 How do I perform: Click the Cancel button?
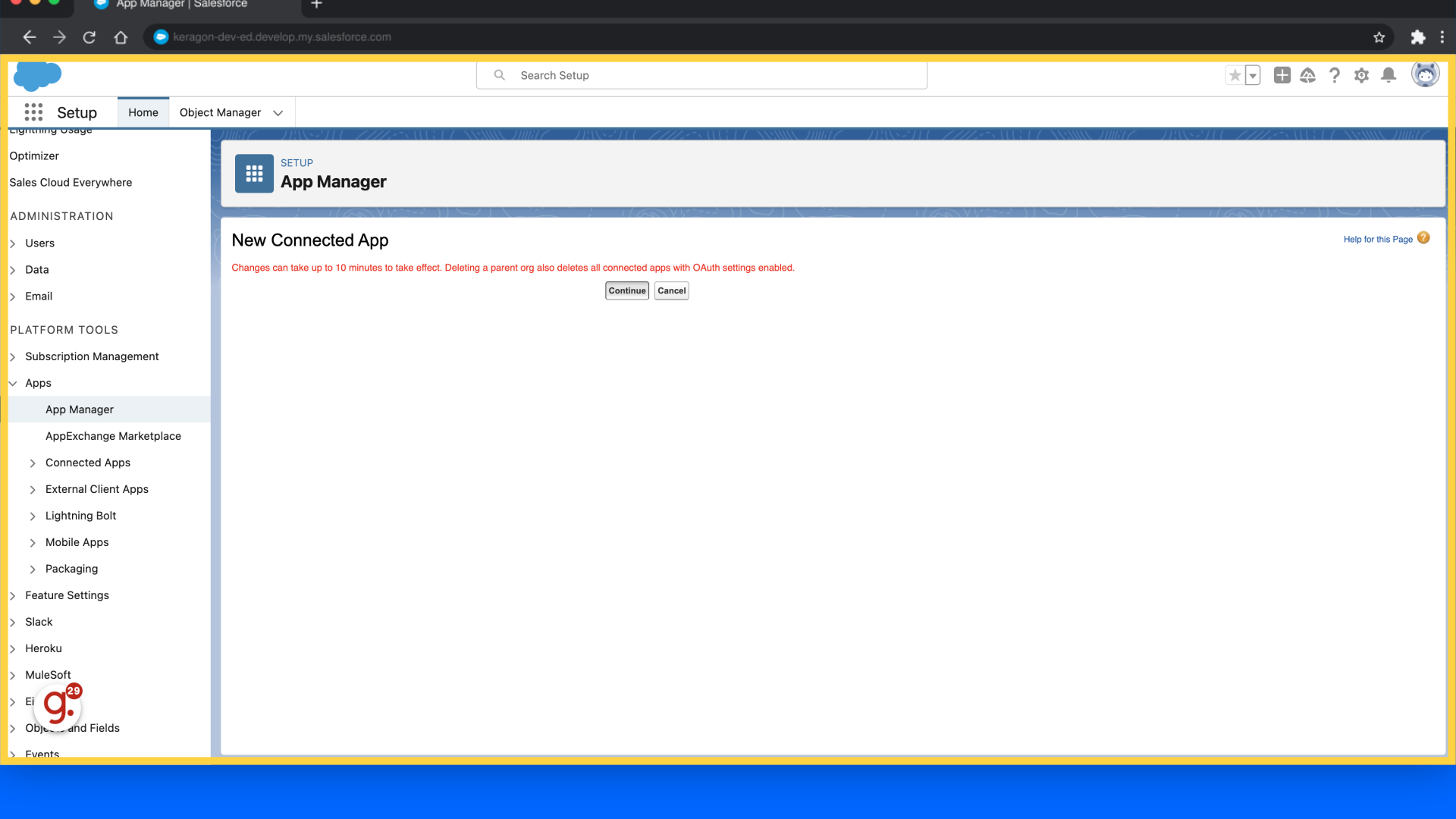[672, 290]
